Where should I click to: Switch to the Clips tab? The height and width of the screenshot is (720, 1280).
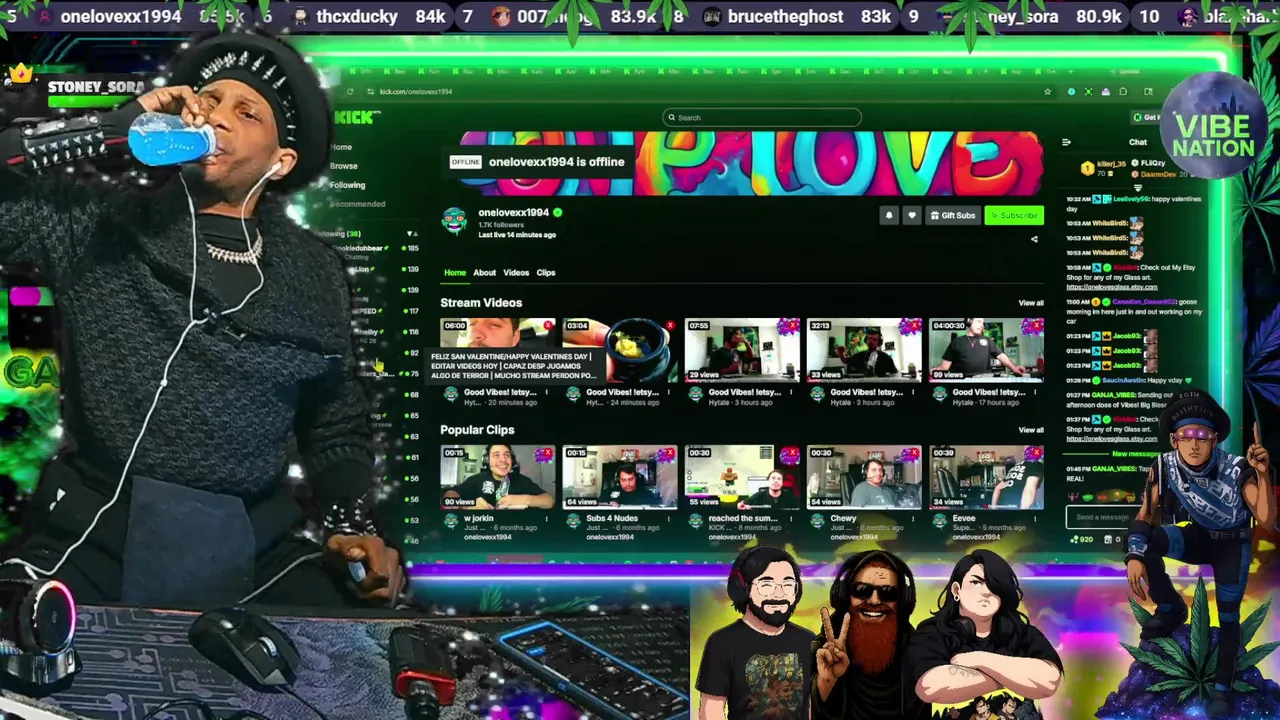click(545, 272)
